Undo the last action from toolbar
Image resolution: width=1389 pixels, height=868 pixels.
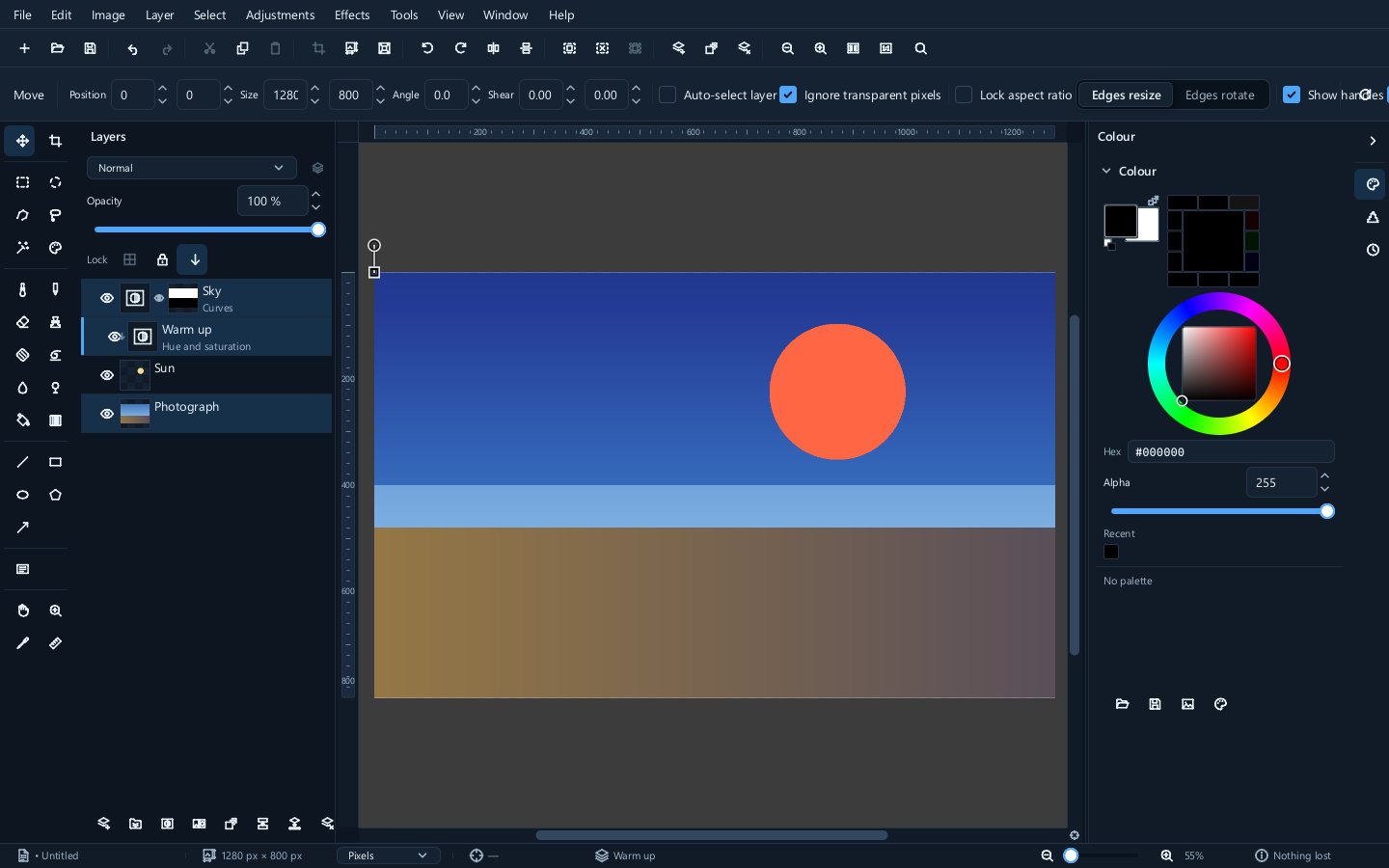coord(132,48)
